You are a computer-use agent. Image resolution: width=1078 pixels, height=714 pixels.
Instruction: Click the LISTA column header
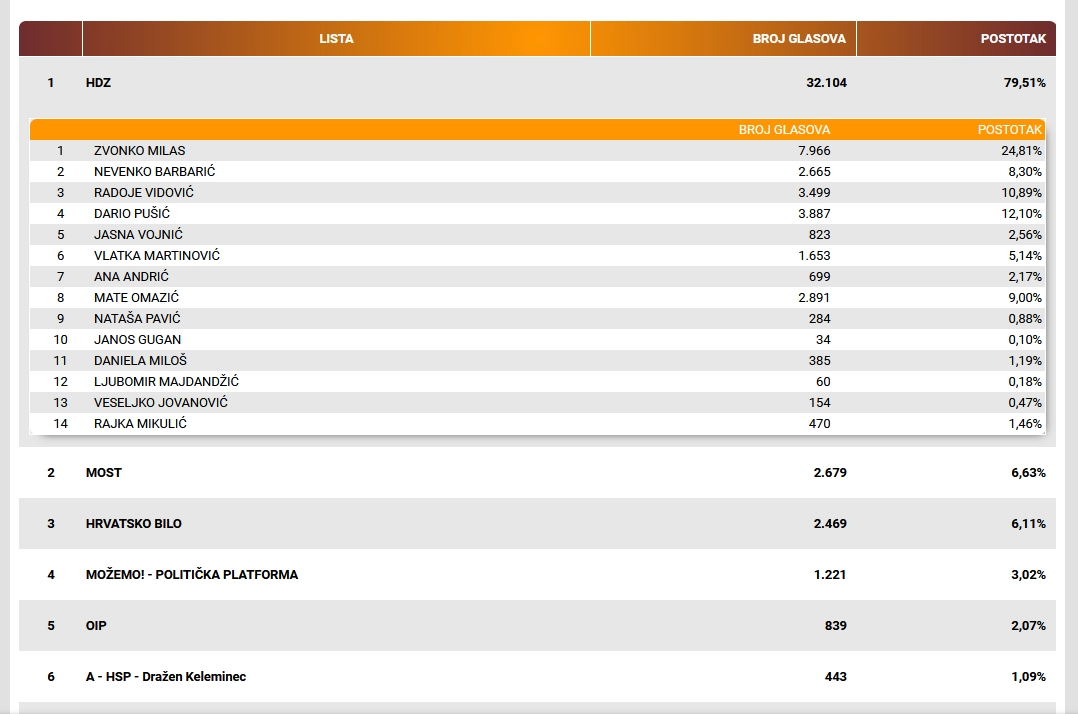pyautogui.click(x=336, y=38)
